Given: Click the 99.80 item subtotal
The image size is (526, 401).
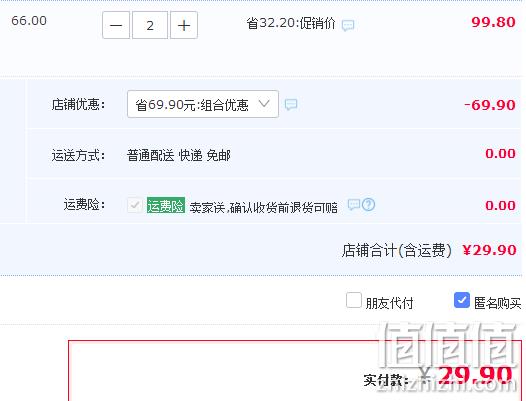Looking at the screenshot, I should tap(493, 22).
